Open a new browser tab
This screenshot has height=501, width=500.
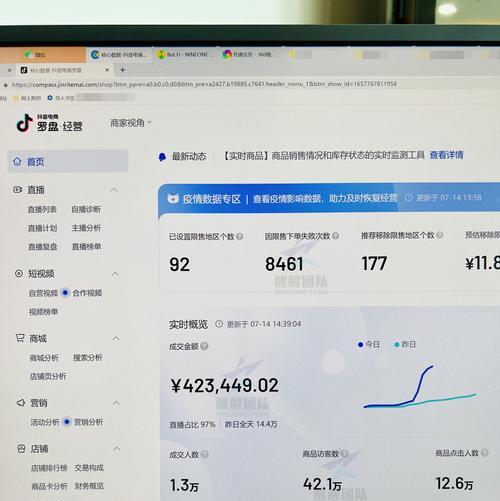pyautogui.click(x=123, y=70)
